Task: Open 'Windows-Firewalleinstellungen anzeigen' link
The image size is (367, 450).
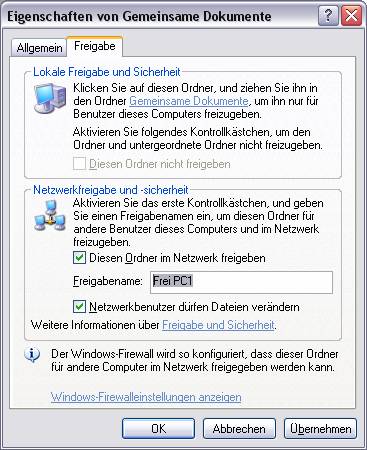Action: (146, 397)
